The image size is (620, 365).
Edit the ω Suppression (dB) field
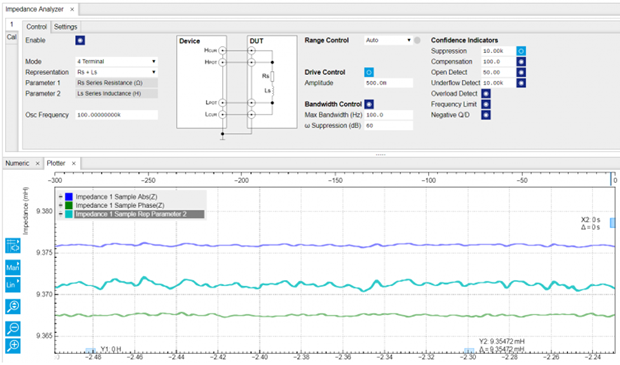(388, 126)
